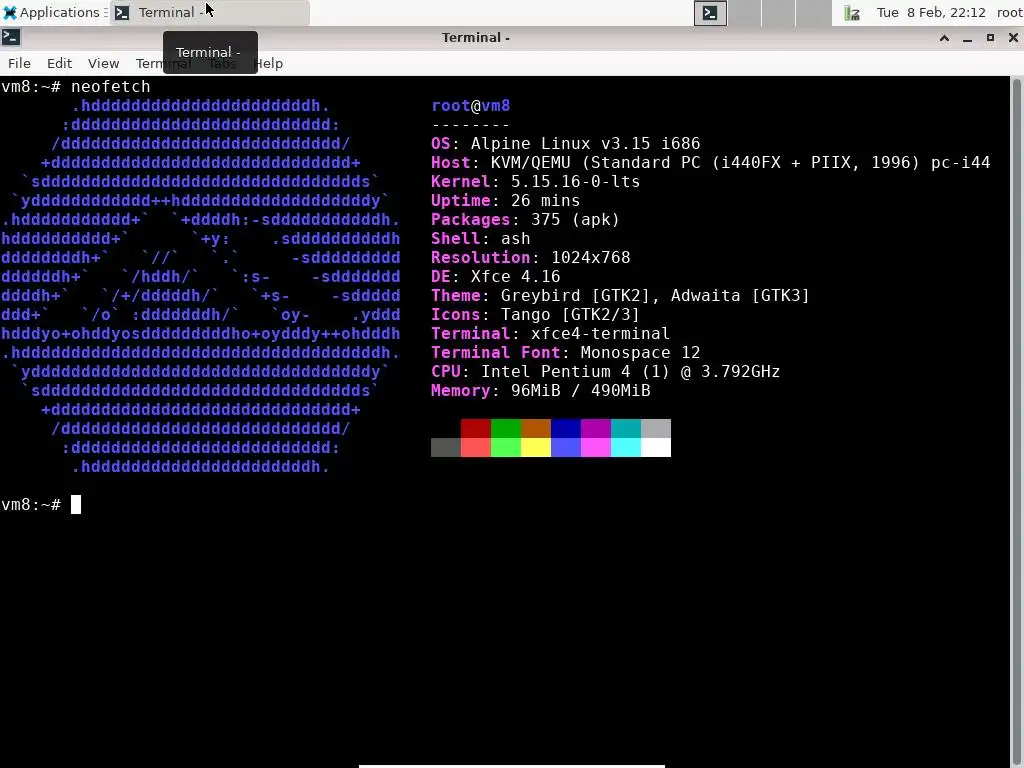Open the File menu

pos(19,63)
